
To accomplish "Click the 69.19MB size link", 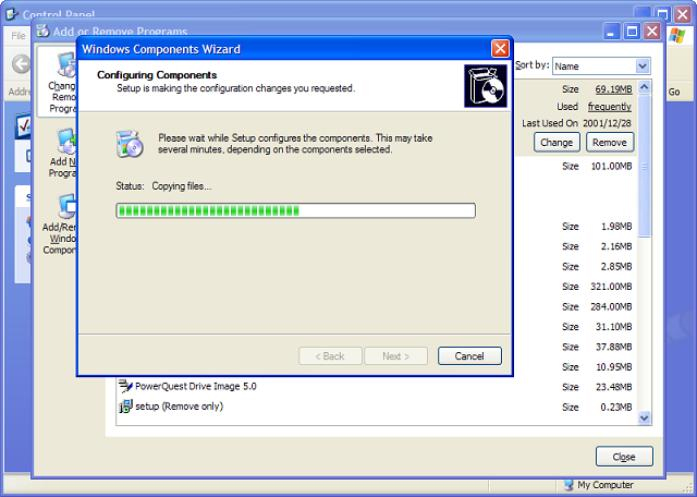I will (613, 90).
